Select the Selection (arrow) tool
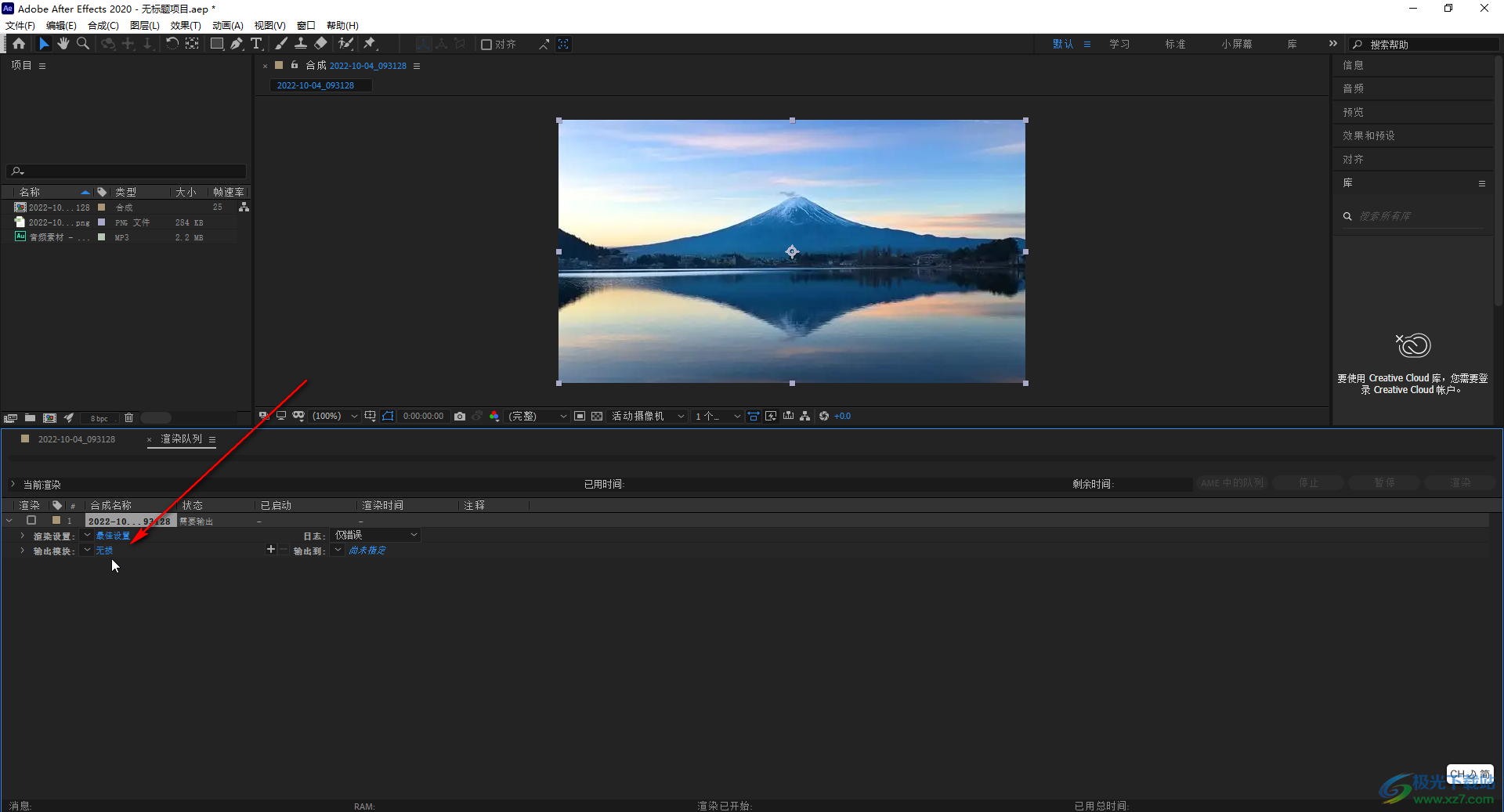 click(x=44, y=44)
